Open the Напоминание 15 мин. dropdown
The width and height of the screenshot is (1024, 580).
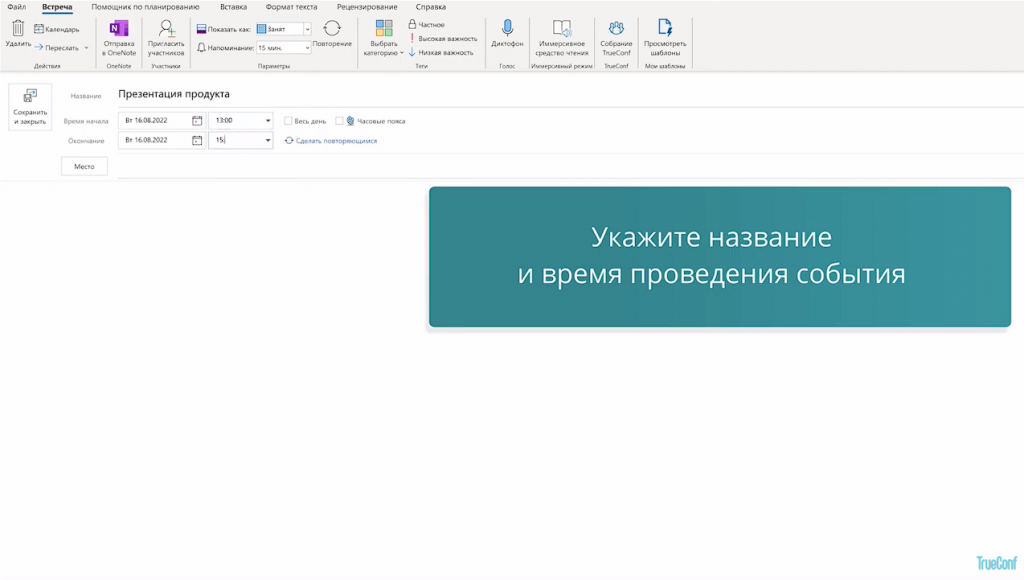[x=307, y=48]
